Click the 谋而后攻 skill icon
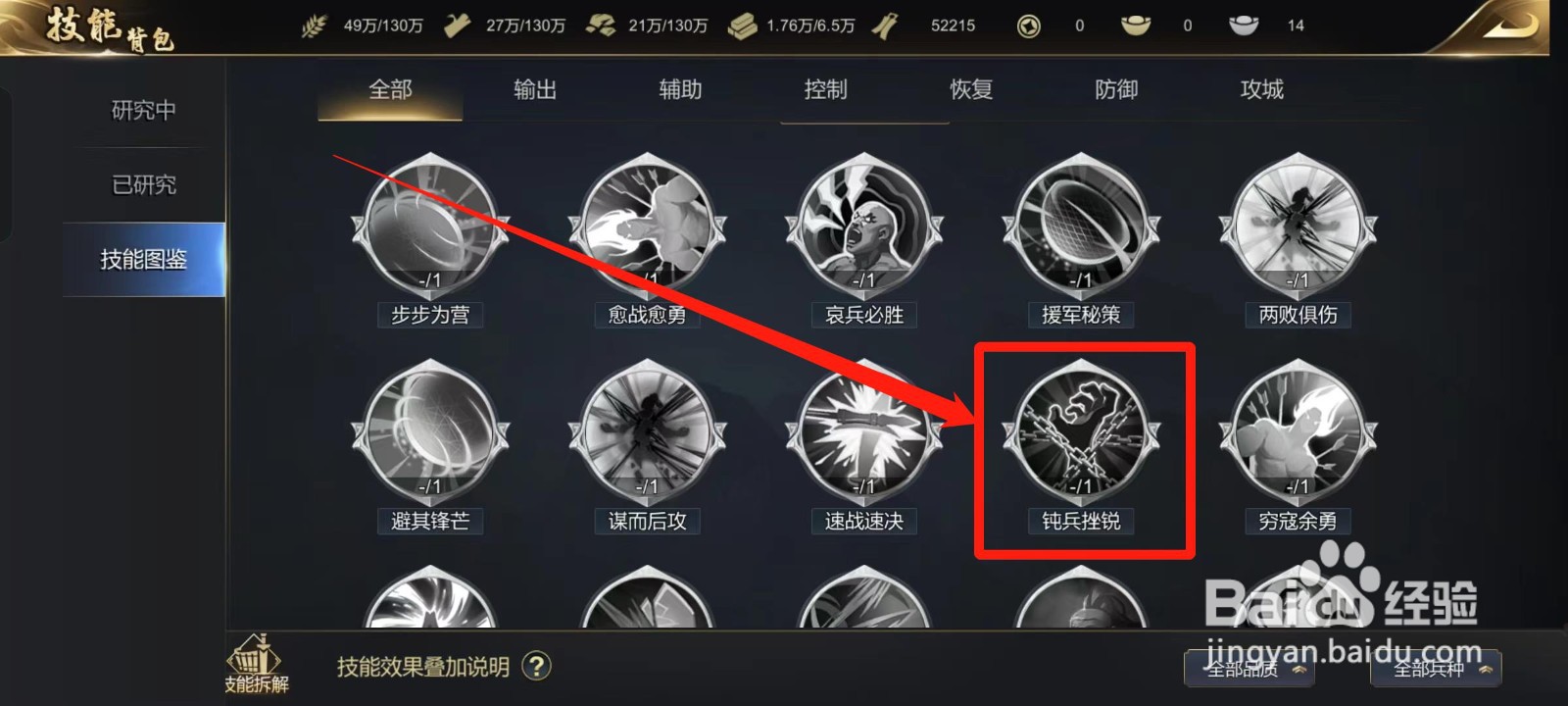The height and width of the screenshot is (706, 1568). (x=647, y=434)
